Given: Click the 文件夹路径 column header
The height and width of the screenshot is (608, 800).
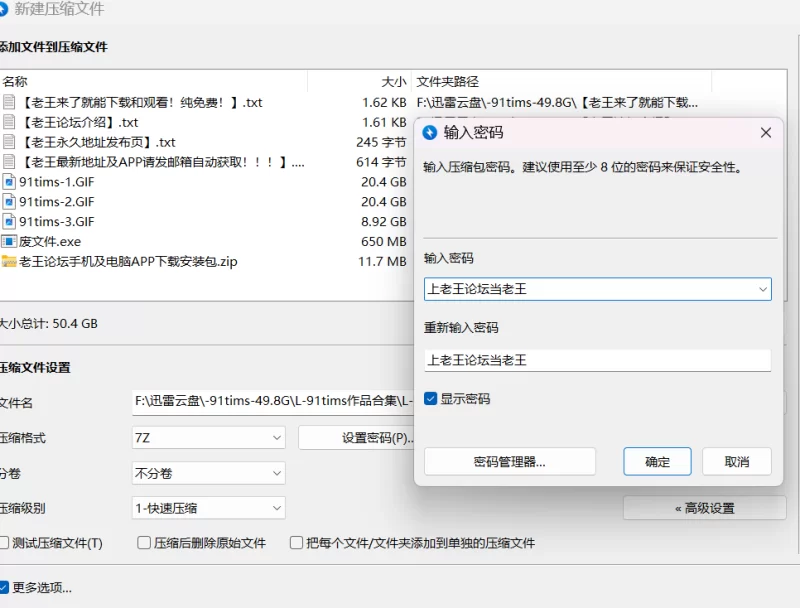Looking at the screenshot, I should [x=447, y=82].
